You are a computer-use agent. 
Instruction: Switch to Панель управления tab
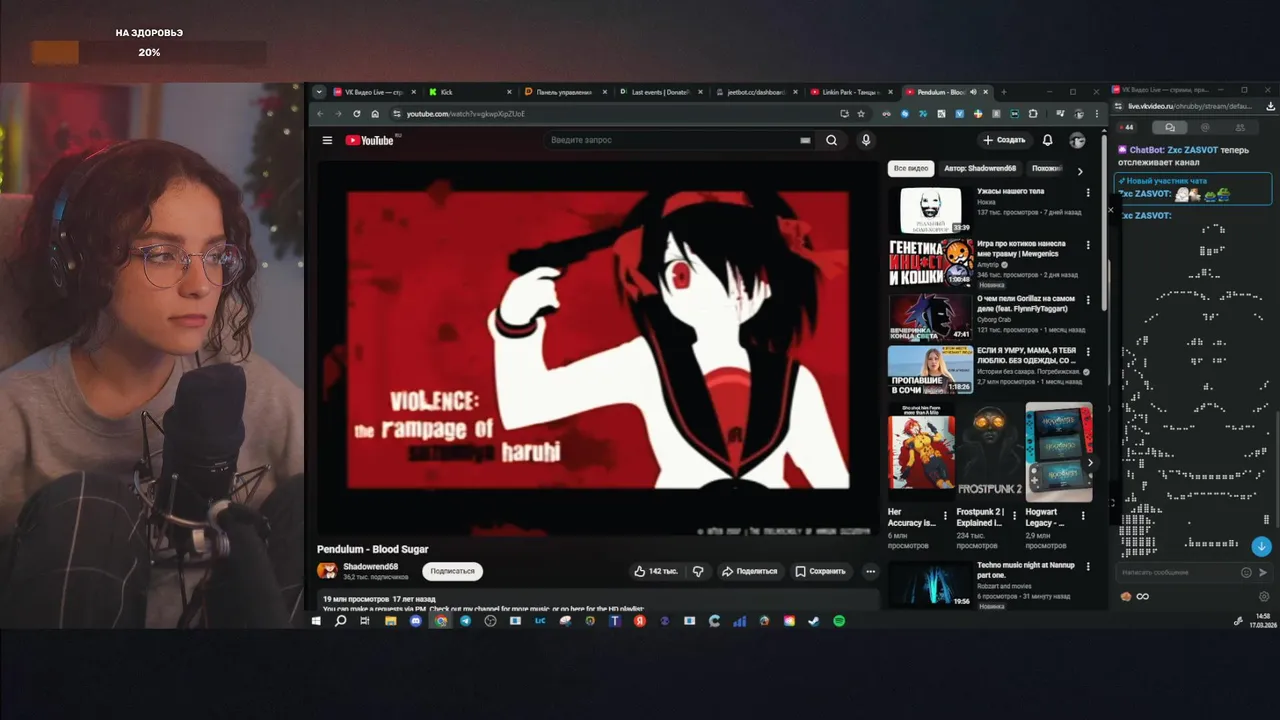tap(565, 92)
